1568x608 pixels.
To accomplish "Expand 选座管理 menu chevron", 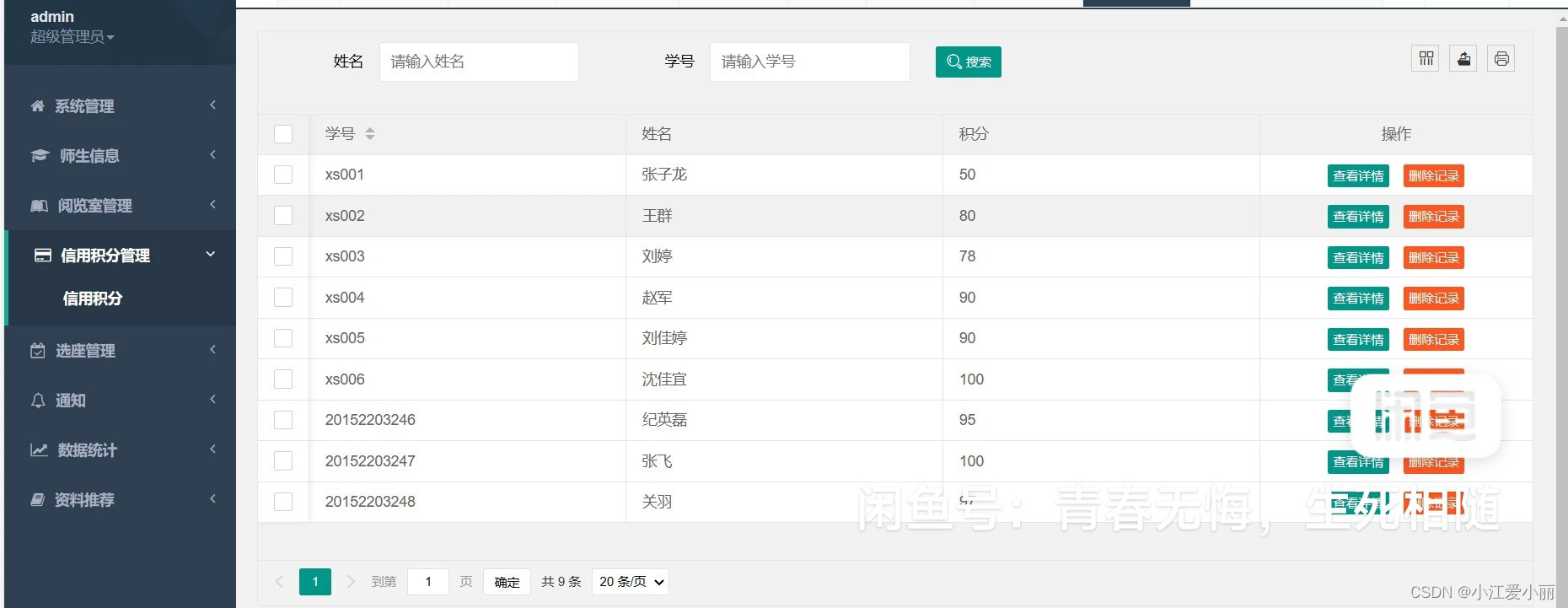I will (x=212, y=349).
